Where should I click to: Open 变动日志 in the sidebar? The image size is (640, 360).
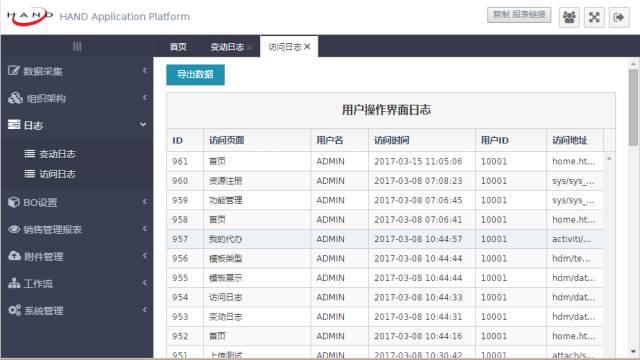click(x=57, y=154)
